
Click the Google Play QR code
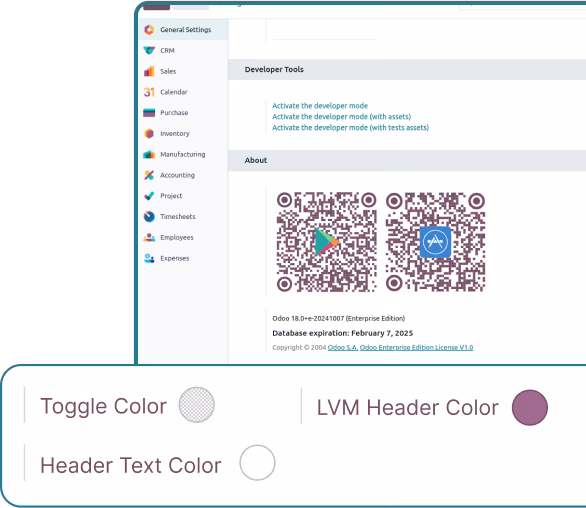326,242
